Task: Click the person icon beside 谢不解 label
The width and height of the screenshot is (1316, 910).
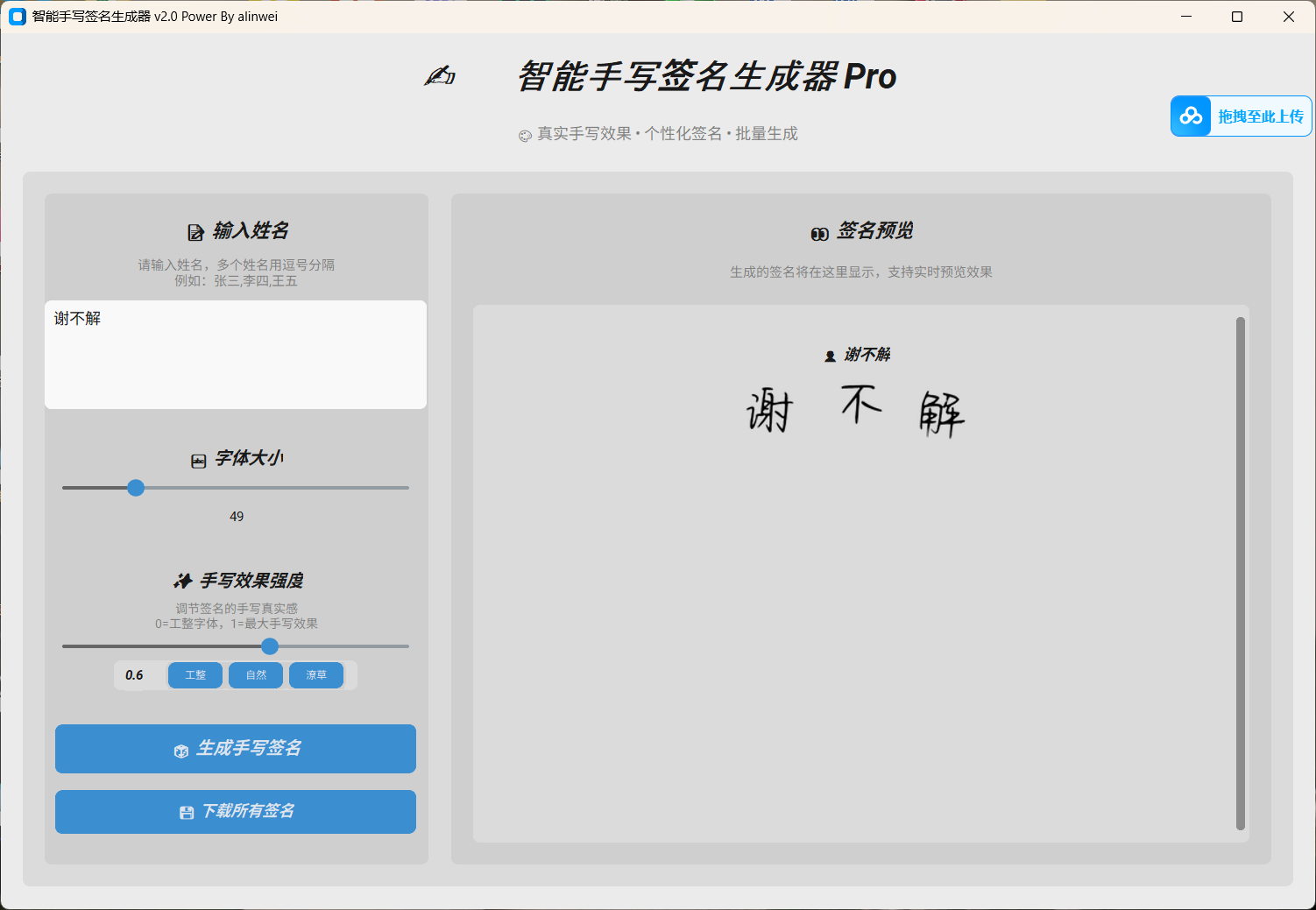Action: [x=830, y=356]
